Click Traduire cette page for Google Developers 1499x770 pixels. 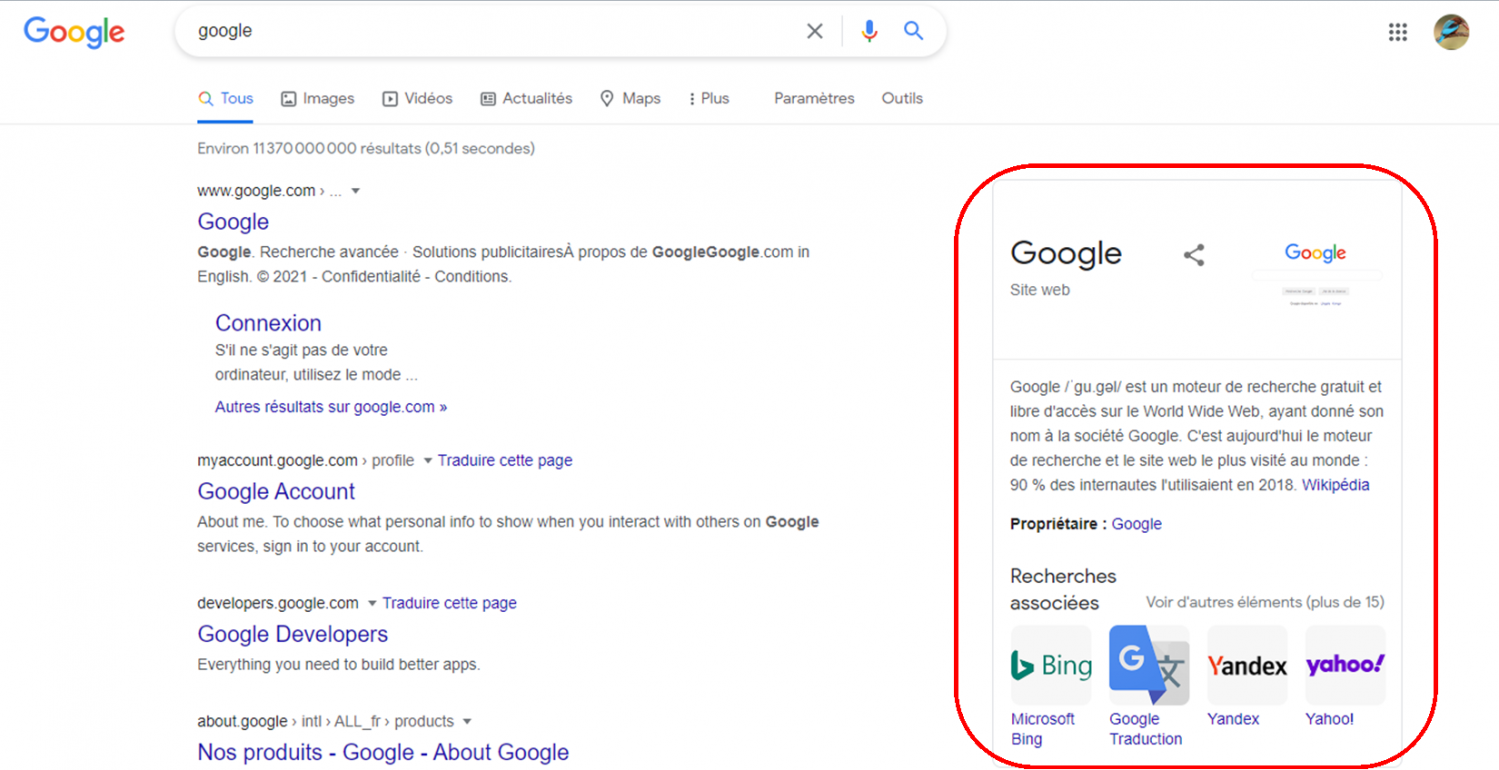(449, 604)
